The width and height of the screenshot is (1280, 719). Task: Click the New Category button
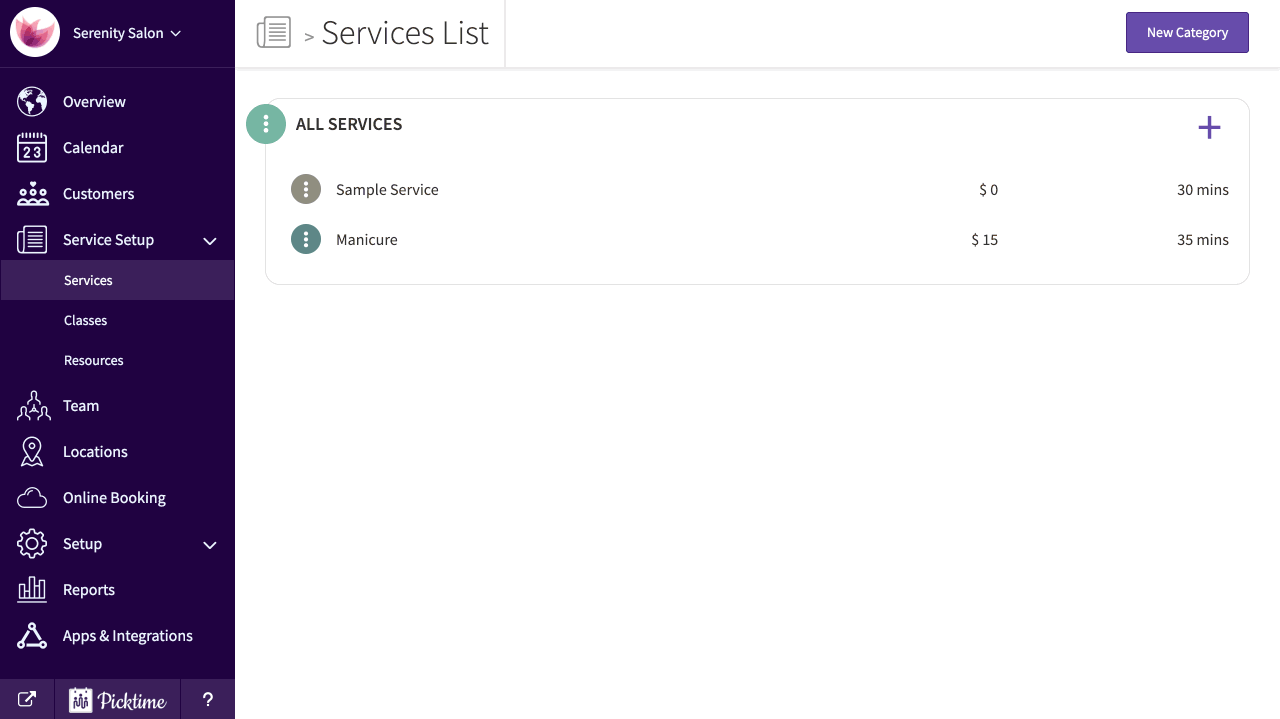pos(1187,33)
